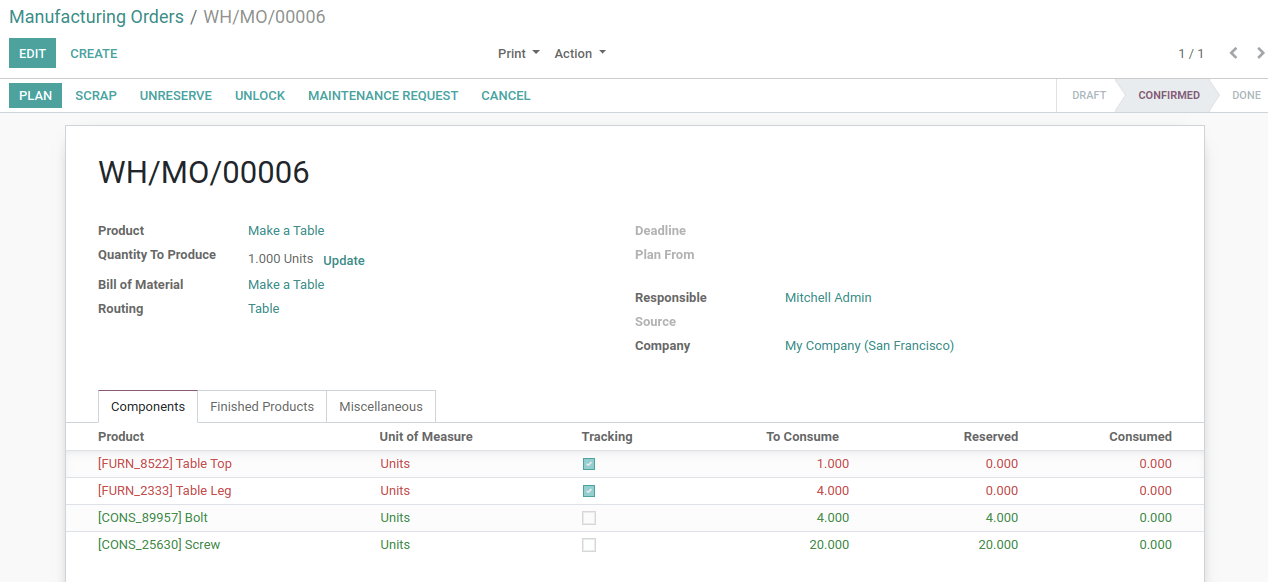Click the WH/MO/00006 order title
The height and width of the screenshot is (582, 1268).
[204, 173]
